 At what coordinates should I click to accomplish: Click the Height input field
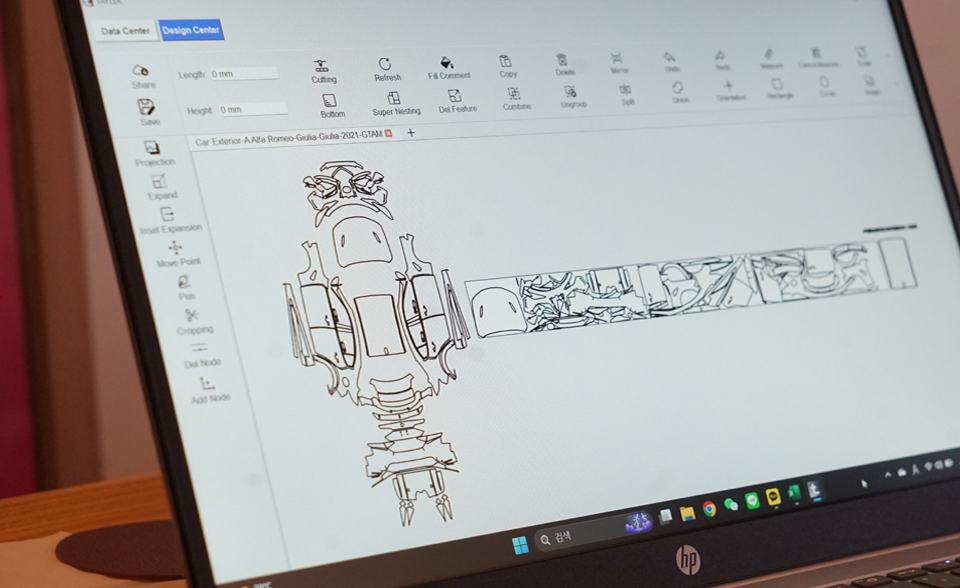(252, 109)
